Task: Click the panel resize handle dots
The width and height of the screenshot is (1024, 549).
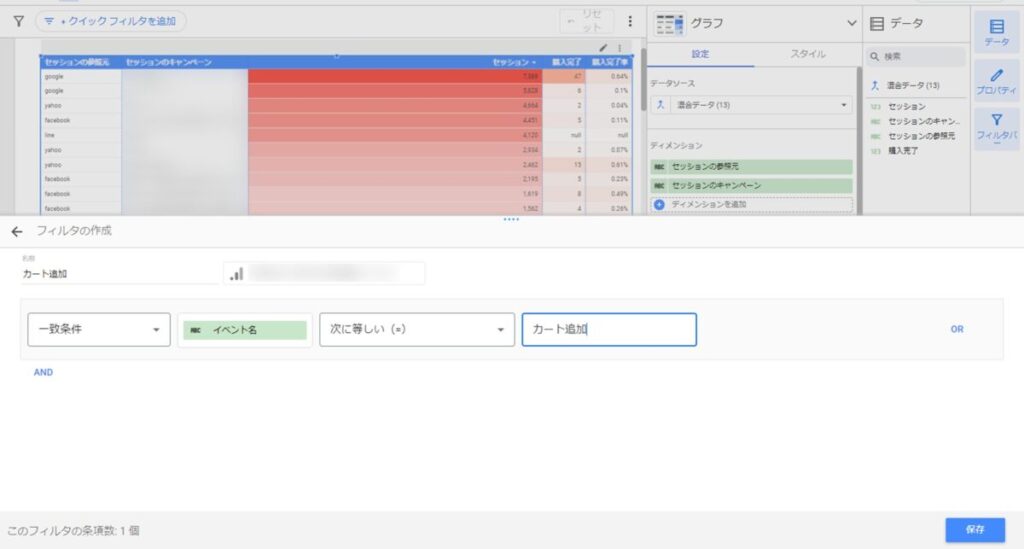Action: pos(511,219)
